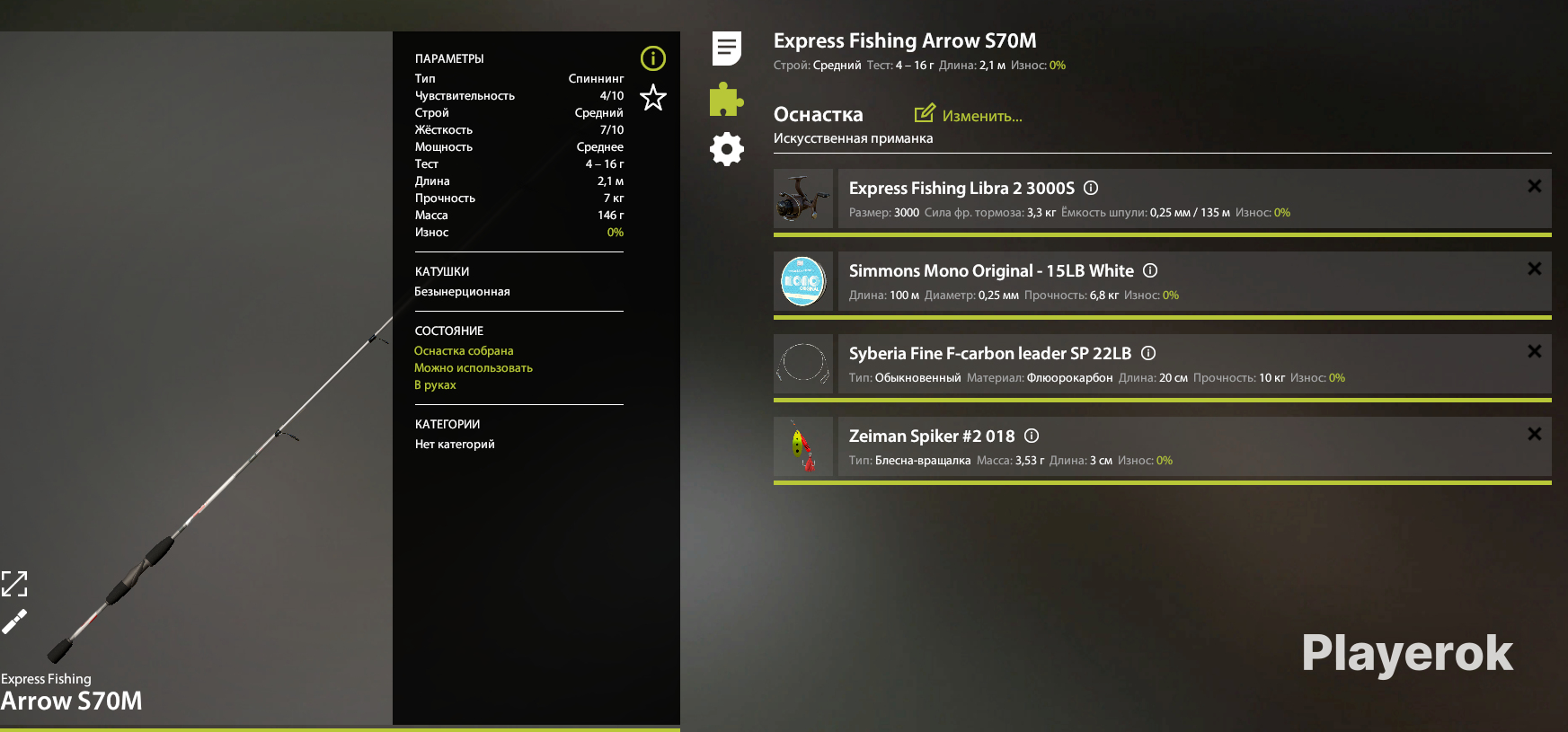Image resolution: width=1568 pixels, height=732 pixels.
Task: Click the green info circle icon
Action: click(653, 58)
